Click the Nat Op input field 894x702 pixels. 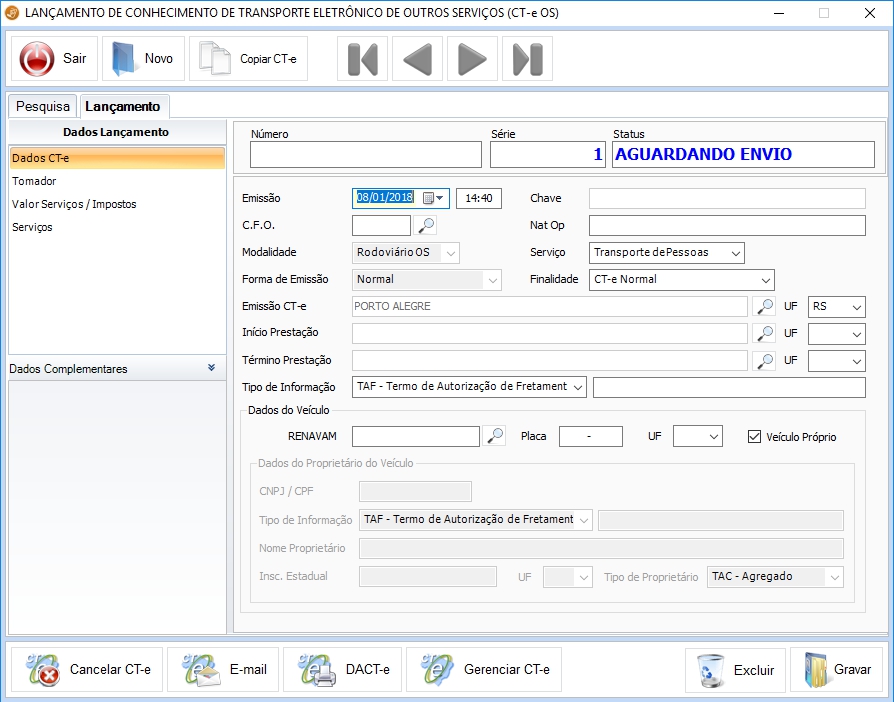(727, 225)
